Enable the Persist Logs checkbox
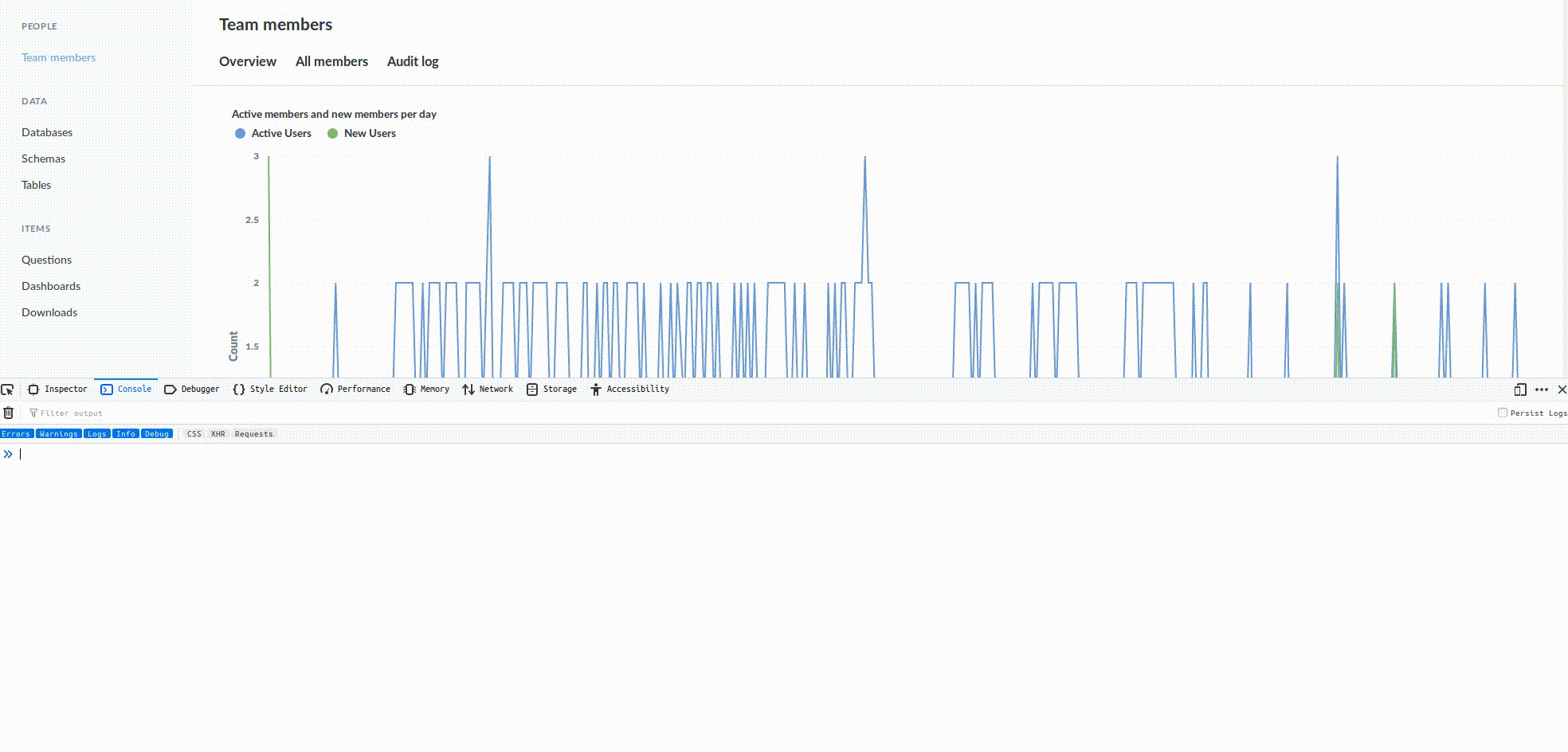 [1503, 413]
